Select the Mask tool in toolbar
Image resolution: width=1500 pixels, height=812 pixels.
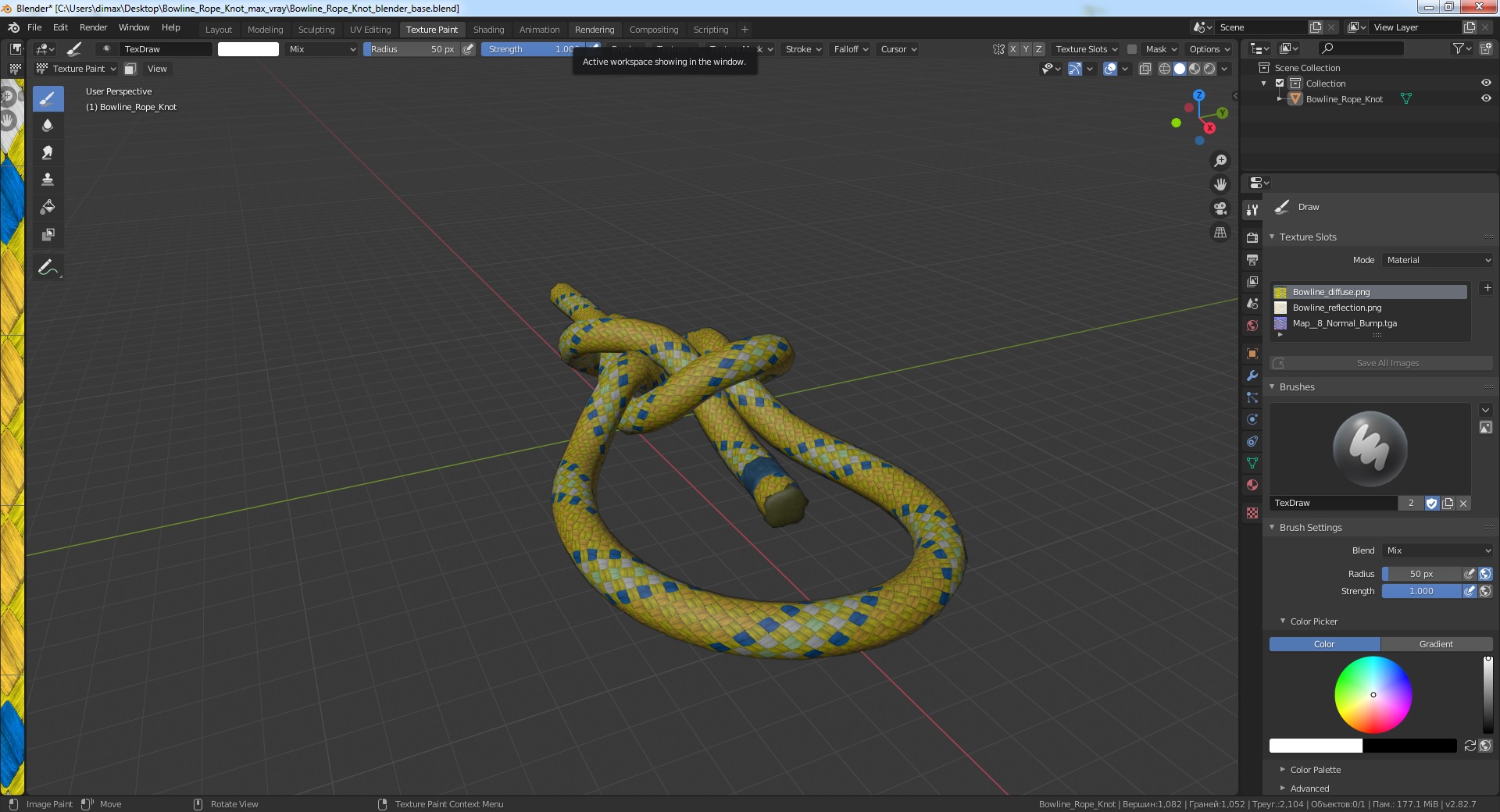click(48, 234)
